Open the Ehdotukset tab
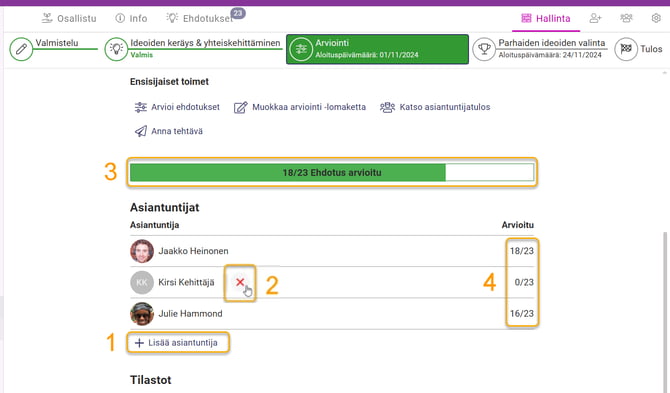 [x=200, y=18]
